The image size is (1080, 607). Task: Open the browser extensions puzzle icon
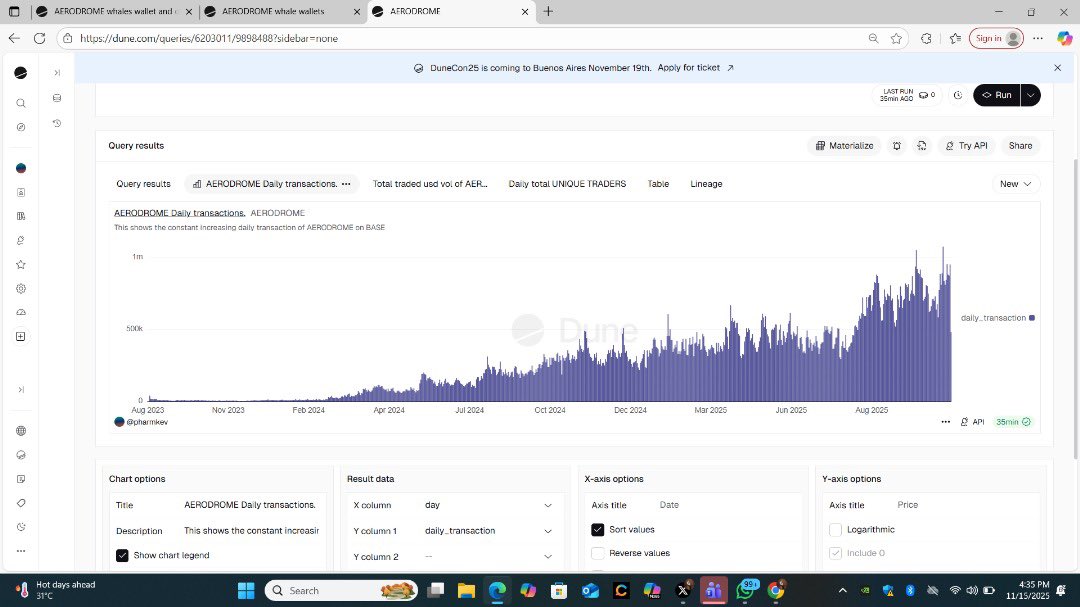pos(926,39)
